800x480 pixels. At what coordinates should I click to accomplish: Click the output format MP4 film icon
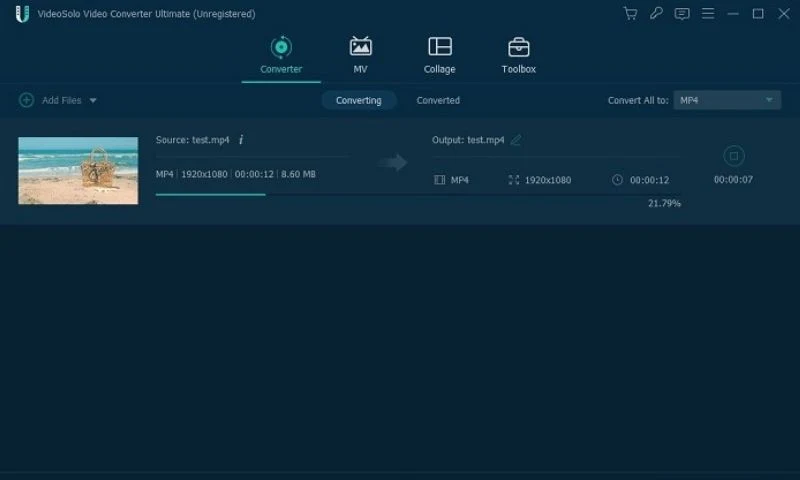439,180
